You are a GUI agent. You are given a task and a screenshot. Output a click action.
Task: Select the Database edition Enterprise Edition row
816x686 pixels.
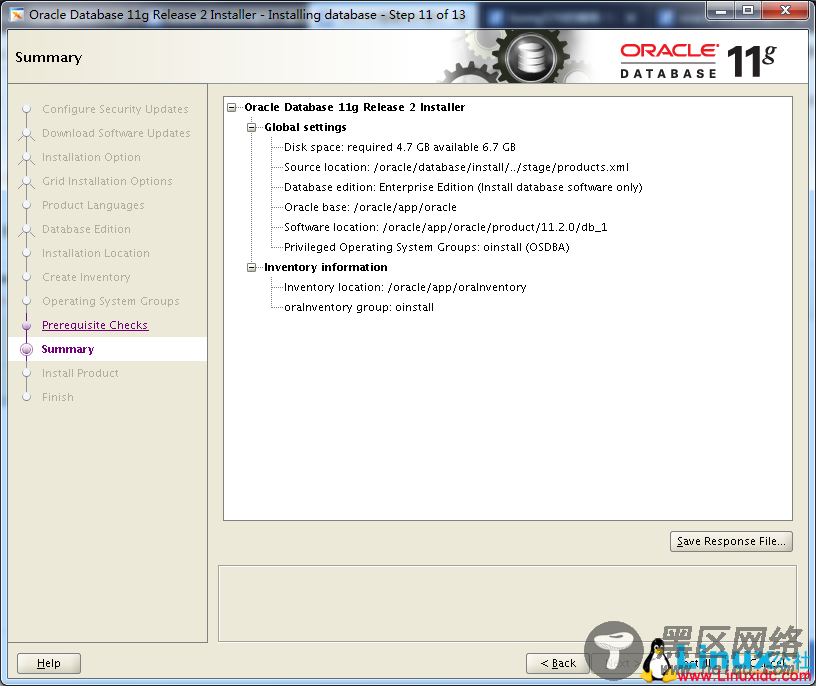click(x=463, y=187)
